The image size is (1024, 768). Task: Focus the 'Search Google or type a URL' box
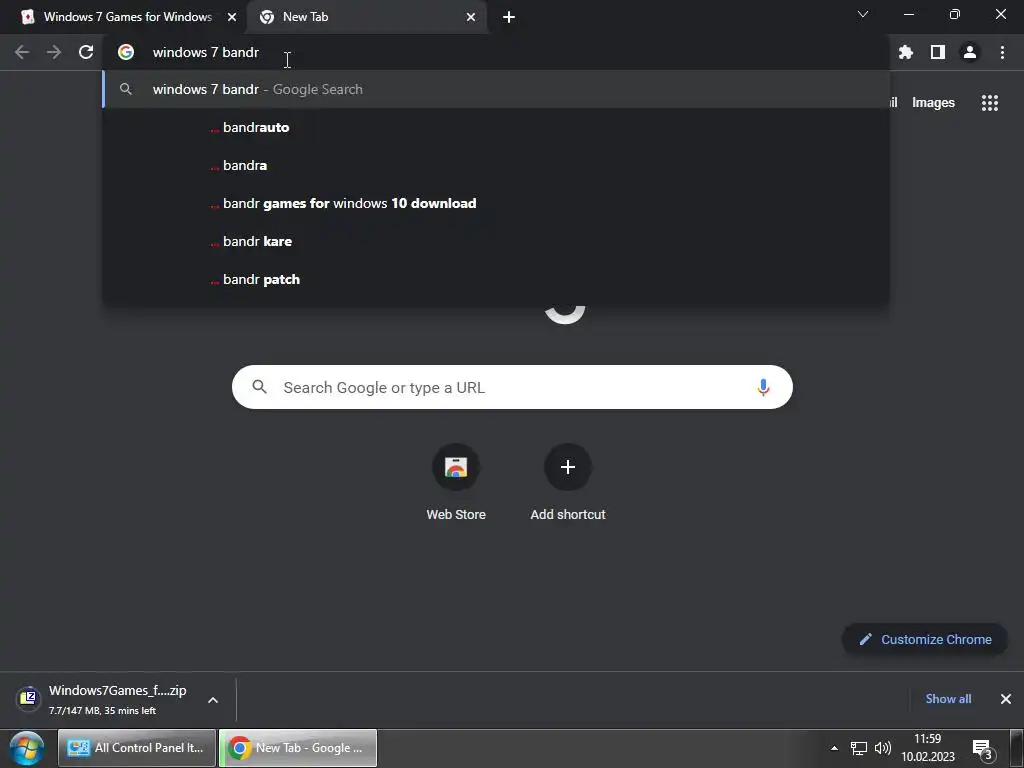[x=512, y=387]
